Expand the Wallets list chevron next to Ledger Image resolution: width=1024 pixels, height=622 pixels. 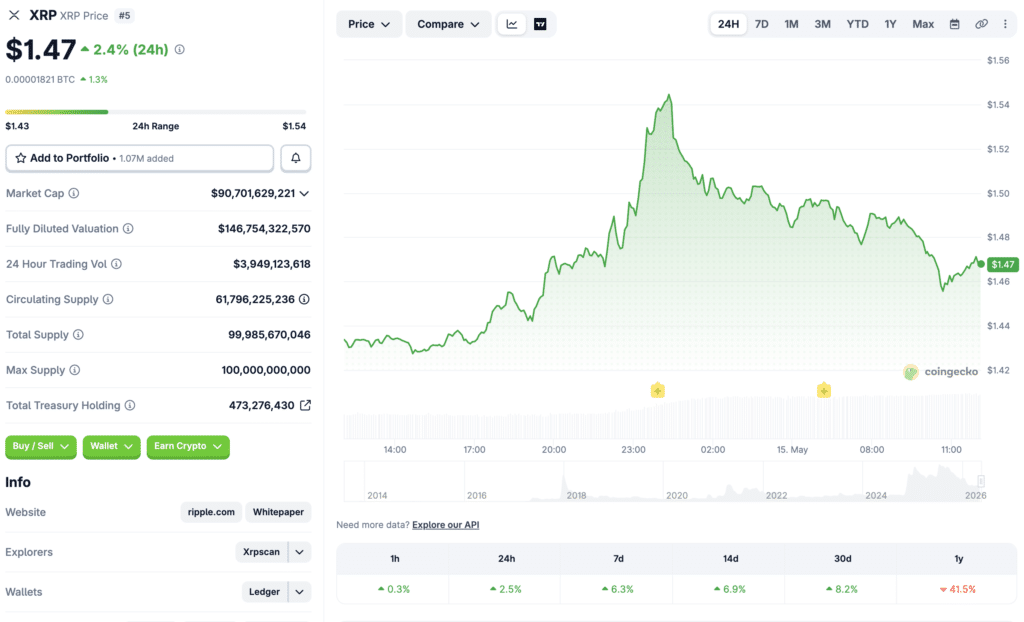tap(299, 592)
